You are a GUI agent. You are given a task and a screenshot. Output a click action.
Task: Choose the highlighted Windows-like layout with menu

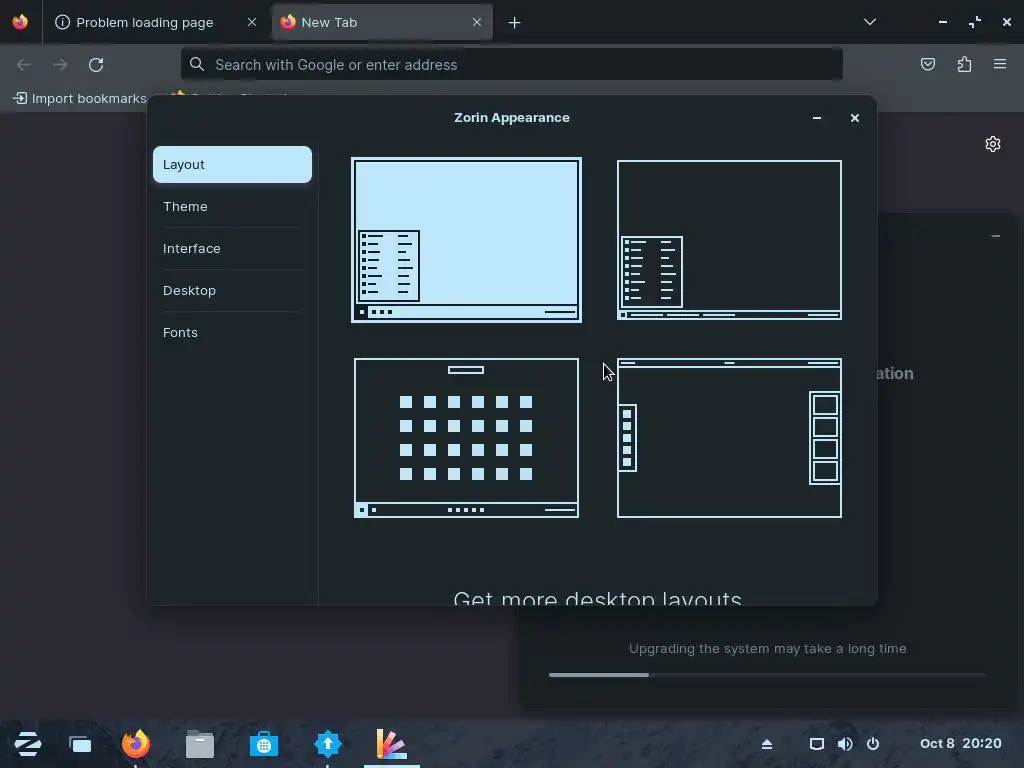pyautogui.click(x=466, y=240)
